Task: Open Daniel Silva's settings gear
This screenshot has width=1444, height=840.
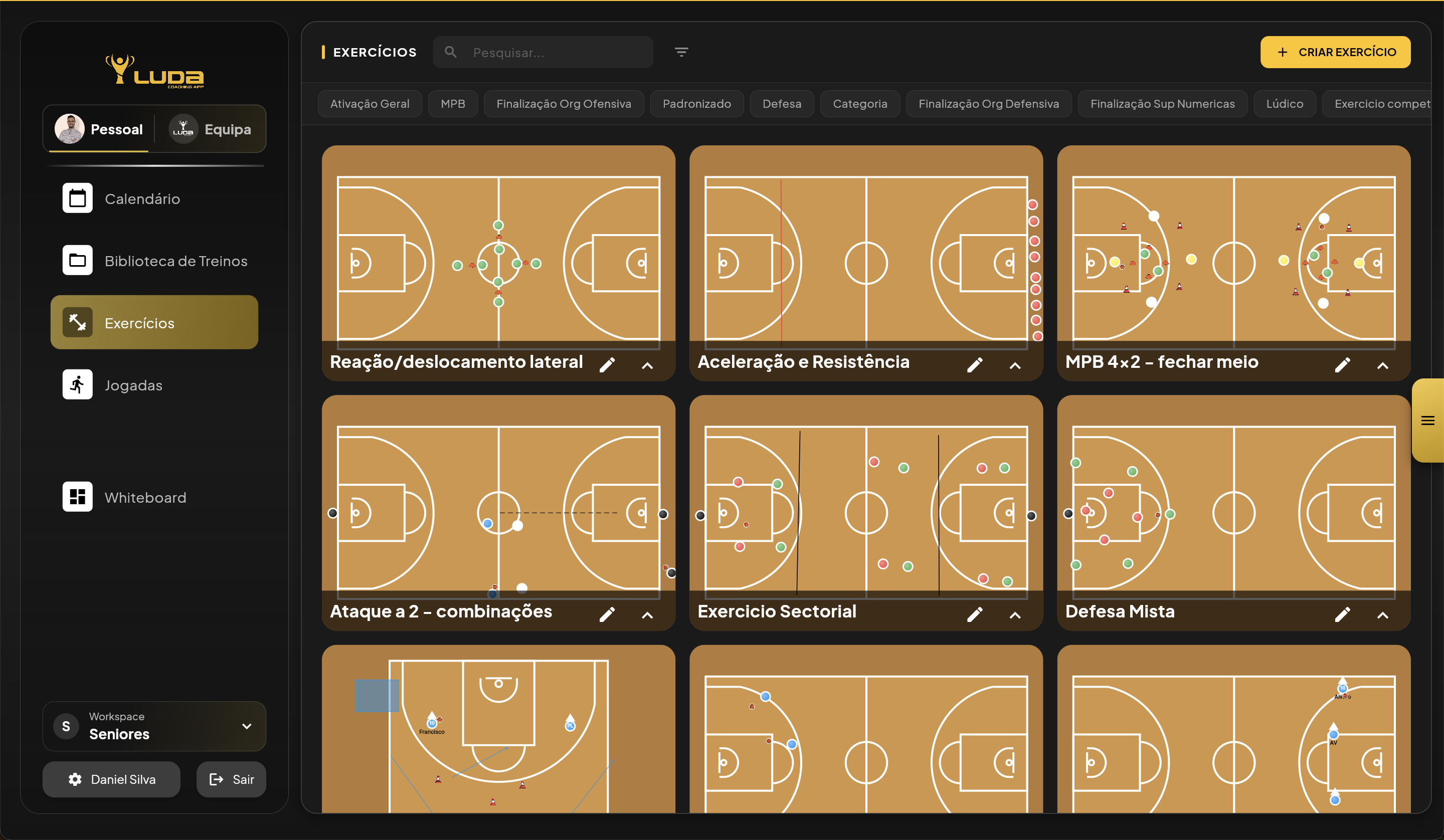Action: [75, 779]
